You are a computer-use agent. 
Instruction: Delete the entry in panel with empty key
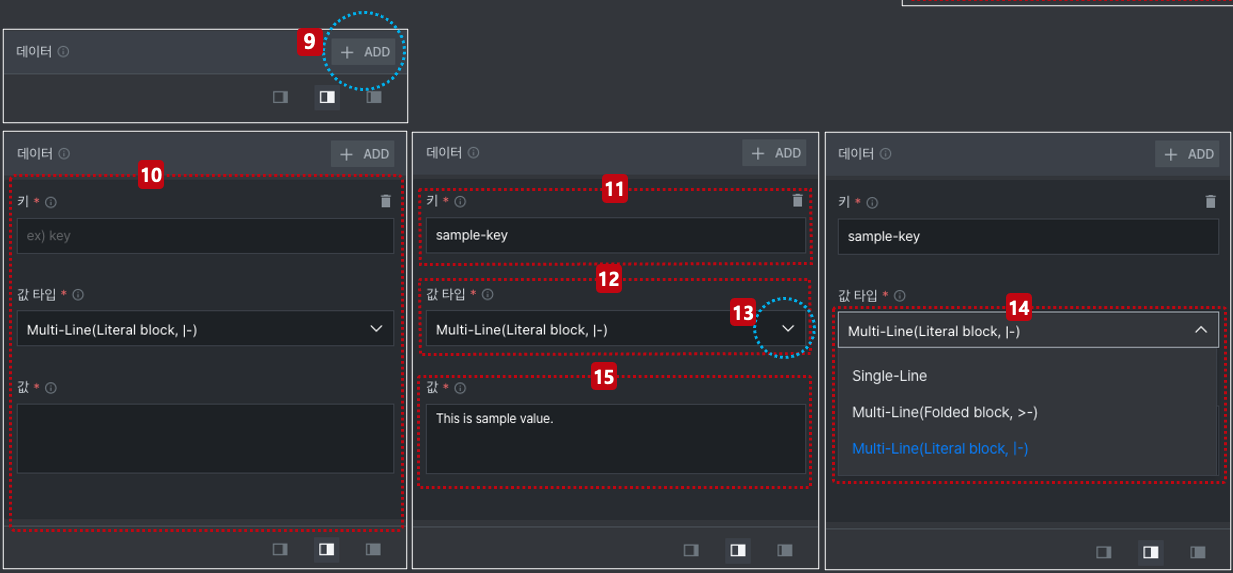(386, 201)
